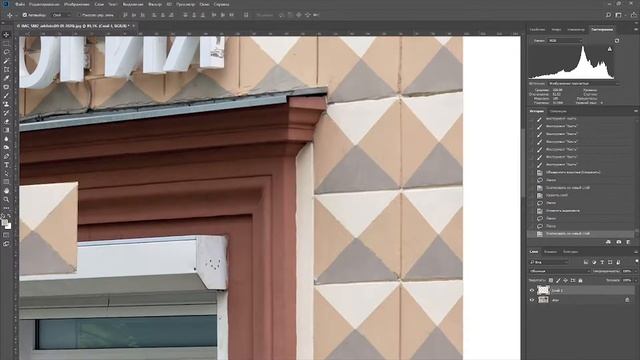Select the Gradient tool

click(6, 130)
